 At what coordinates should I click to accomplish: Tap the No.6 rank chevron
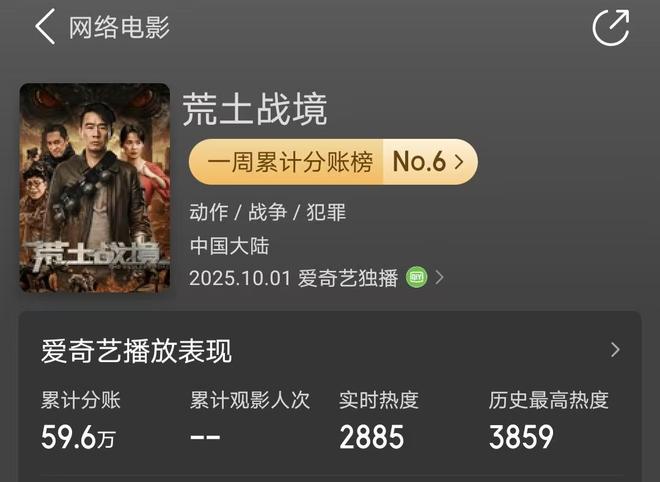459,162
